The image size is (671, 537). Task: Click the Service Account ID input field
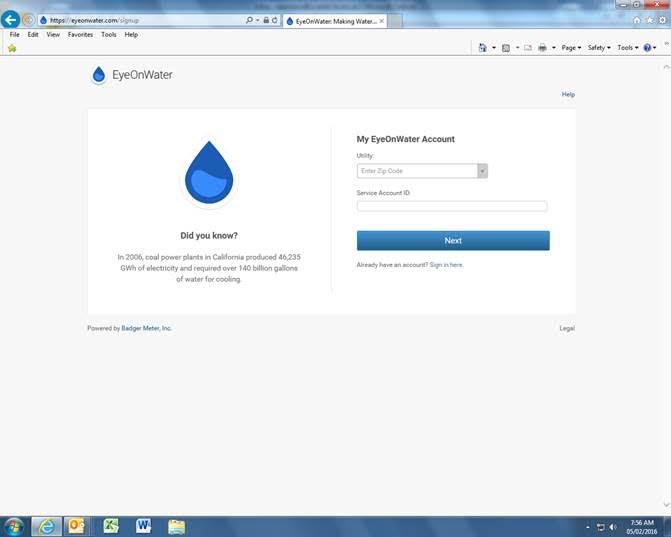coord(452,206)
